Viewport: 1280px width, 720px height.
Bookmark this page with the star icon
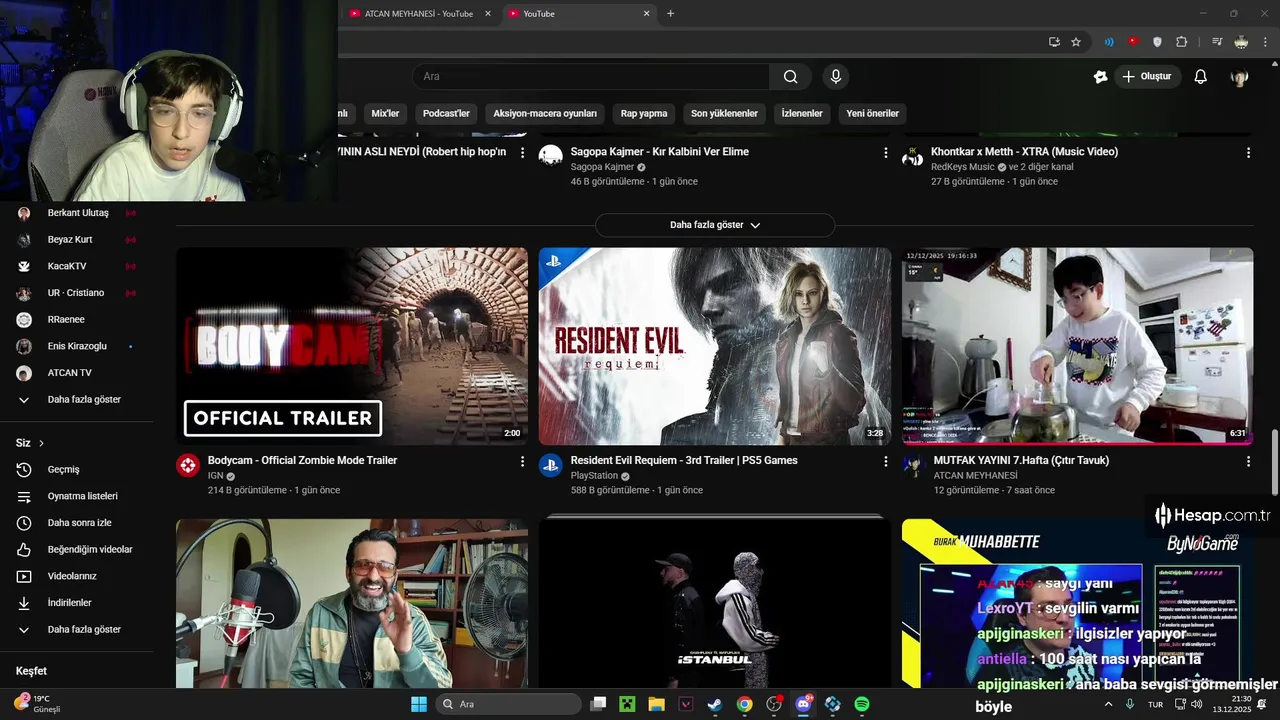(1076, 42)
